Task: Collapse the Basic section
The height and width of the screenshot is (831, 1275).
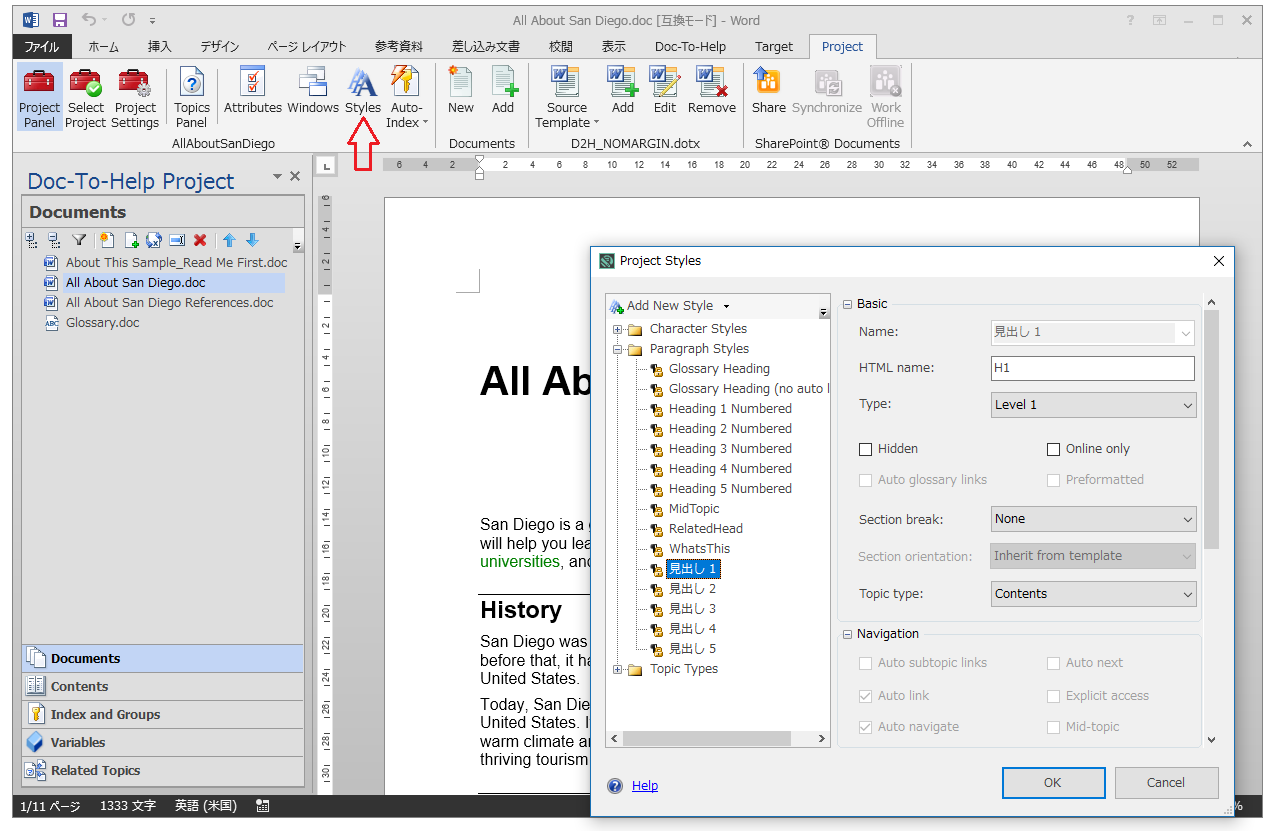Action: pos(847,304)
